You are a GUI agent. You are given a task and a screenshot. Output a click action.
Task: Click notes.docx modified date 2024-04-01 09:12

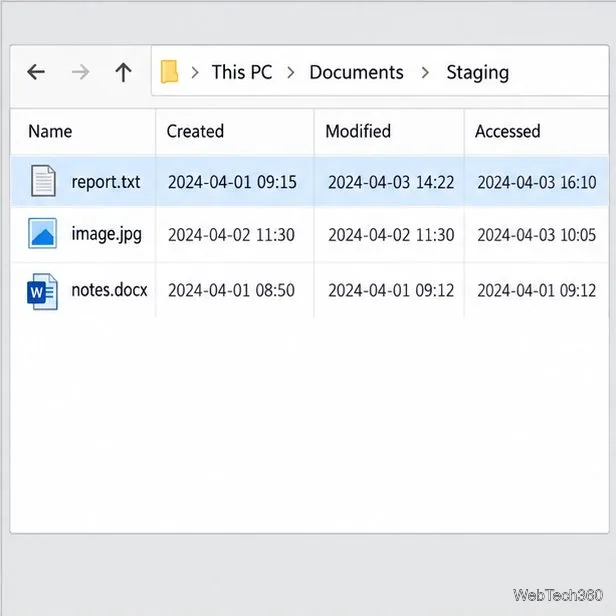click(391, 291)
